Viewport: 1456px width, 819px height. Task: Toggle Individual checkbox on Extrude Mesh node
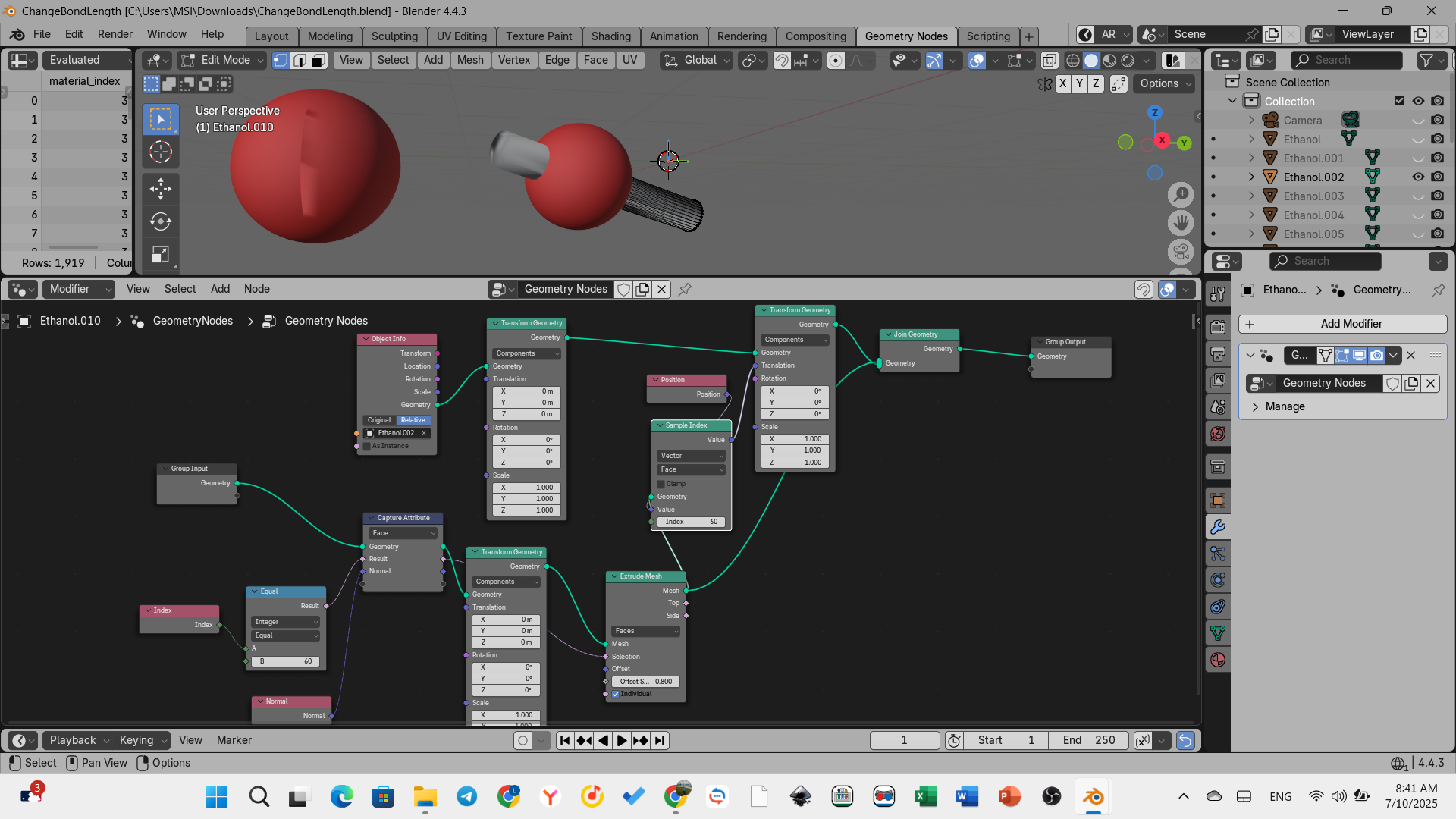click(x=616, y=694)
